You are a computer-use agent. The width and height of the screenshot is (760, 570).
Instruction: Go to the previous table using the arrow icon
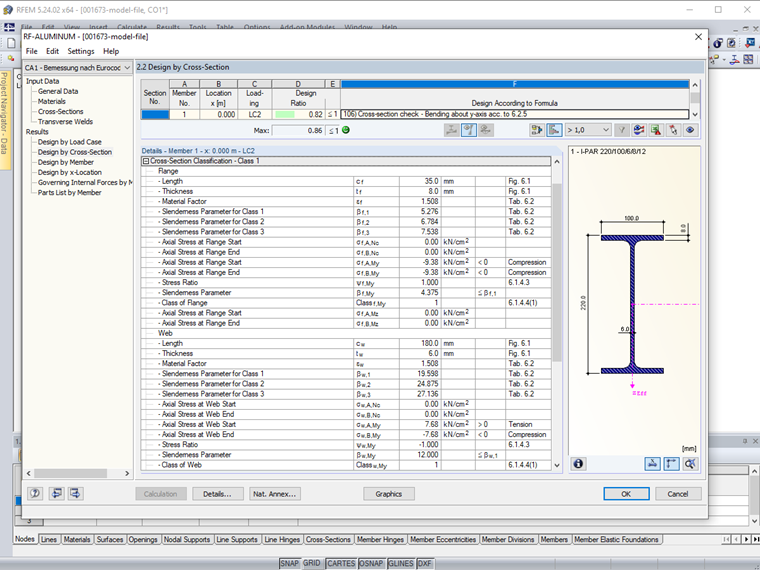tap(56, 493)
